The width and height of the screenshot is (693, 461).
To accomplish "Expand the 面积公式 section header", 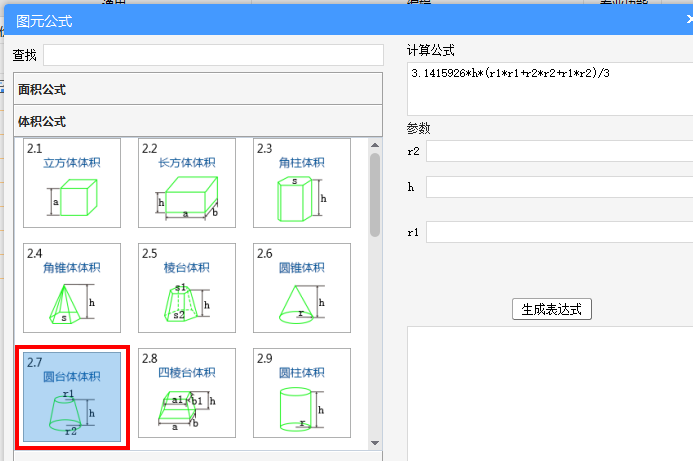I will (198, 89).
